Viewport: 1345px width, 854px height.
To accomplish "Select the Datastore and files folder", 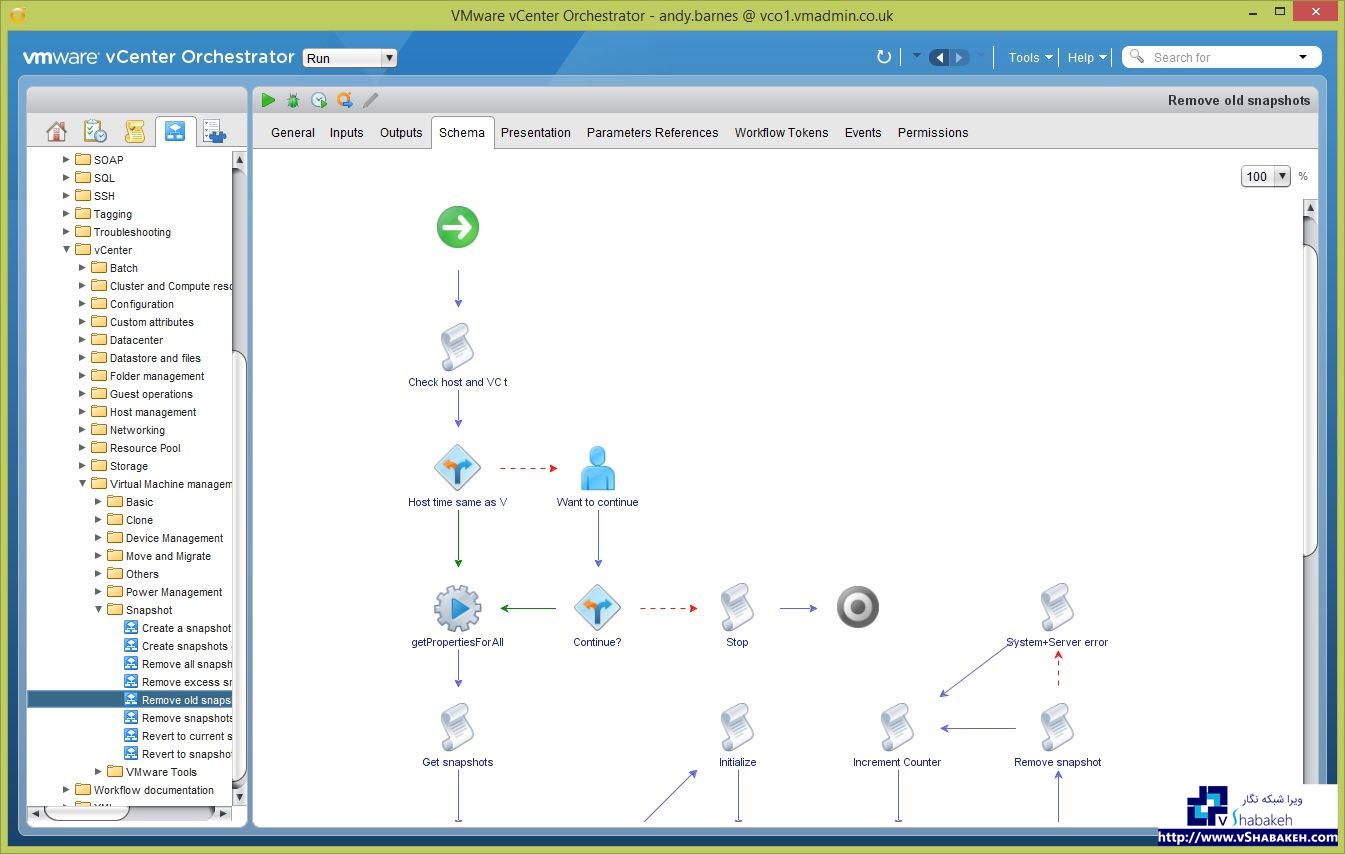I will (146, 358).
